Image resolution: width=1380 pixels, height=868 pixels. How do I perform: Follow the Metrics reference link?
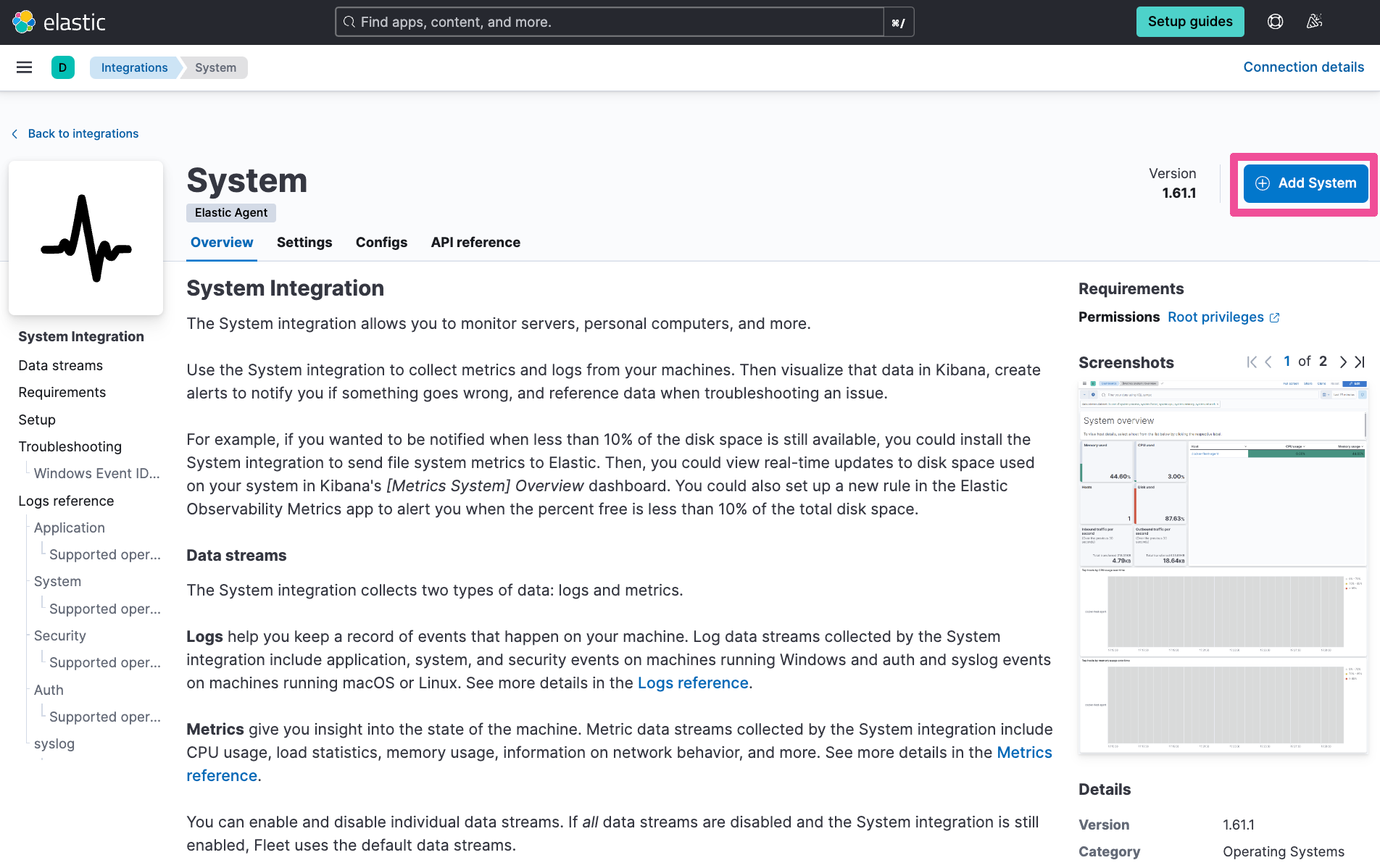1024,752
